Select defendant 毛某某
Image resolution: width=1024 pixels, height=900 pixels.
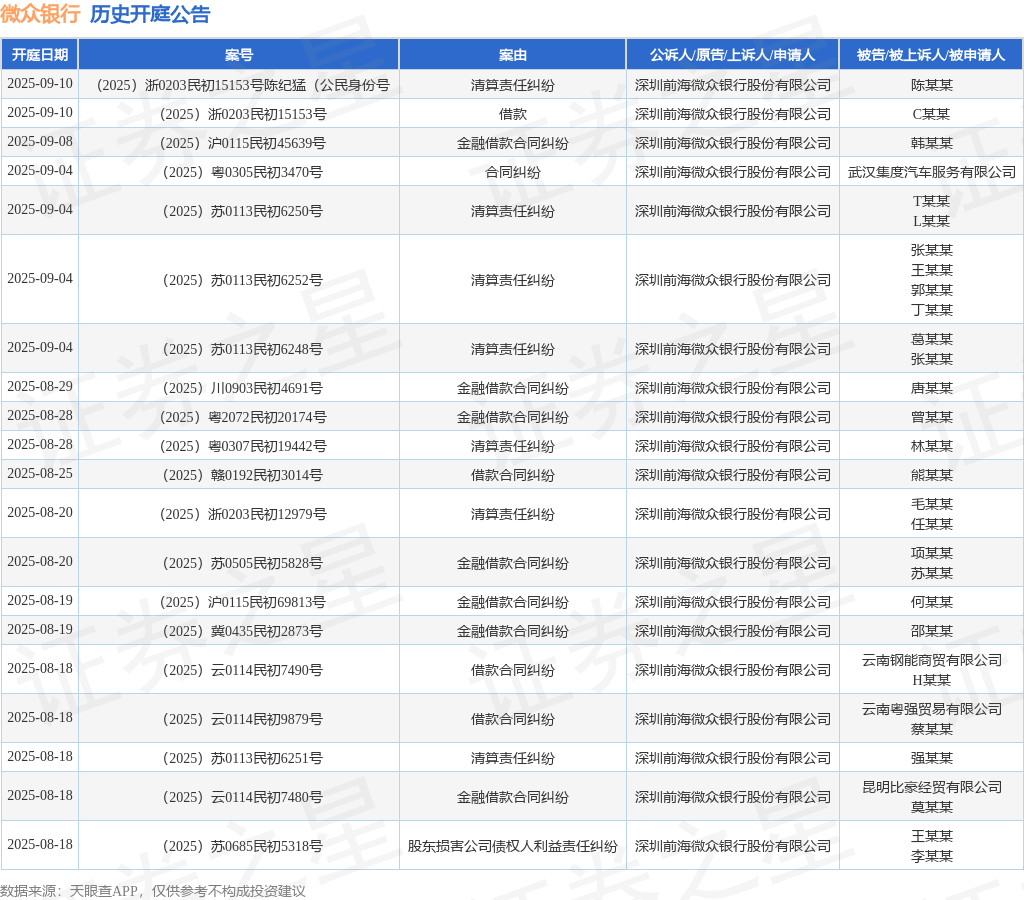[932, 504]
